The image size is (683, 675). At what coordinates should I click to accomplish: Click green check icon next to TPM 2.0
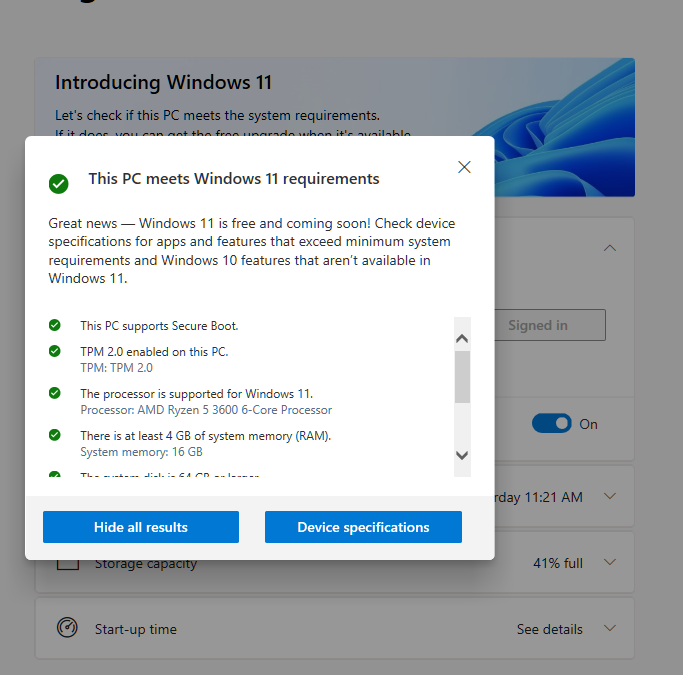[x=54, y=351]
